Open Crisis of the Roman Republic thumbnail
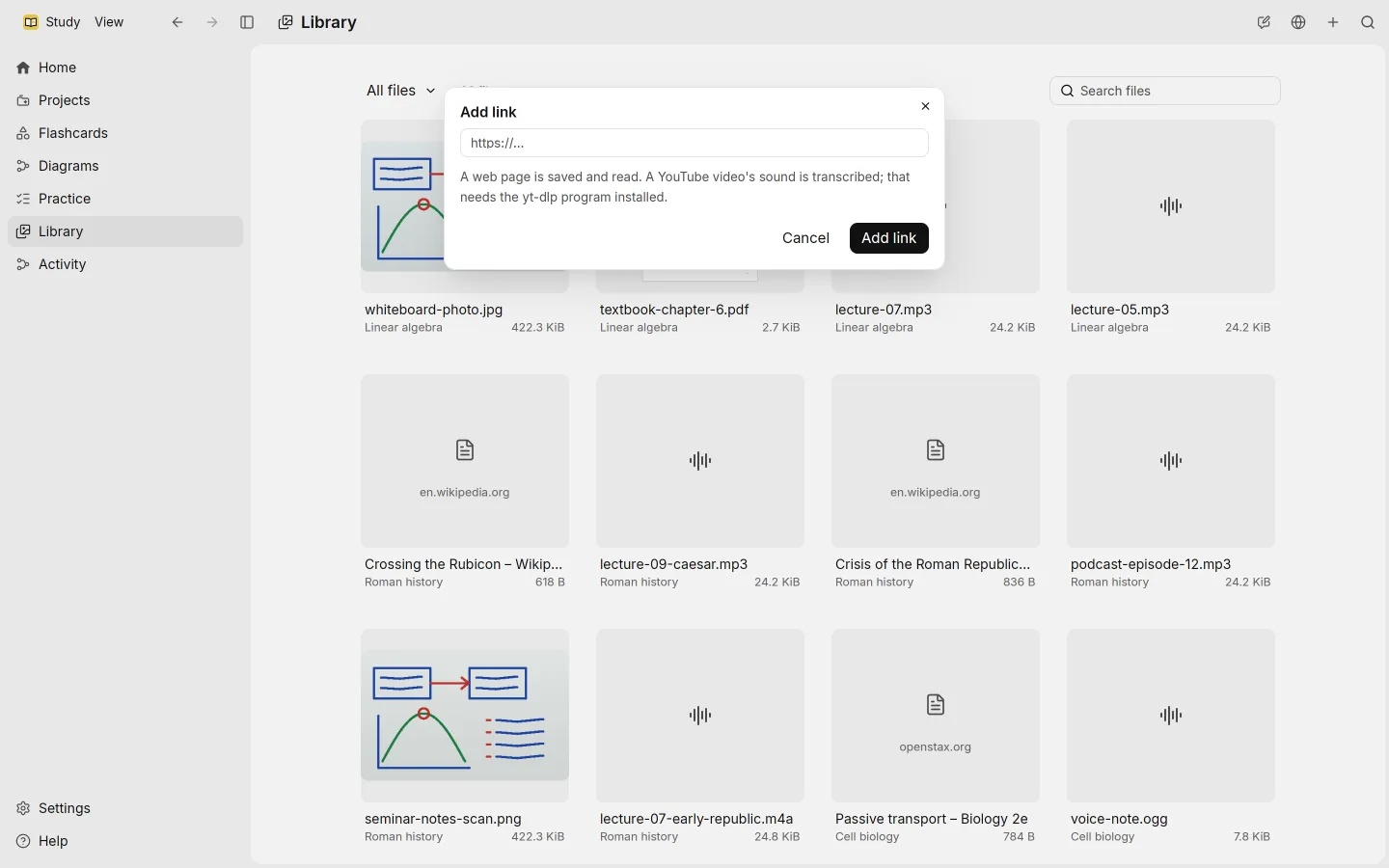Screen dimensions: 1389x868 (936, 461)
